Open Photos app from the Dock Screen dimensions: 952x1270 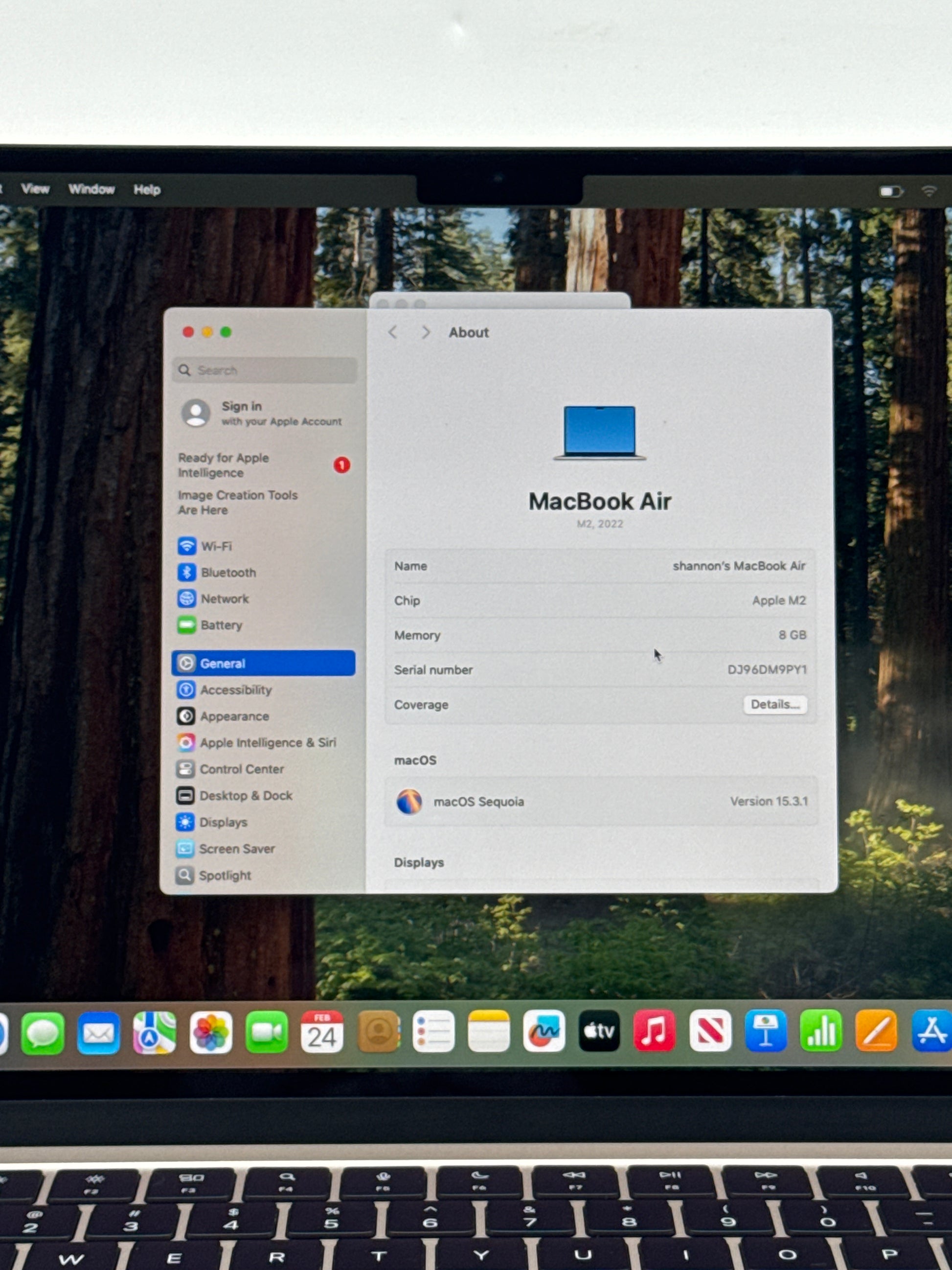210,1033
